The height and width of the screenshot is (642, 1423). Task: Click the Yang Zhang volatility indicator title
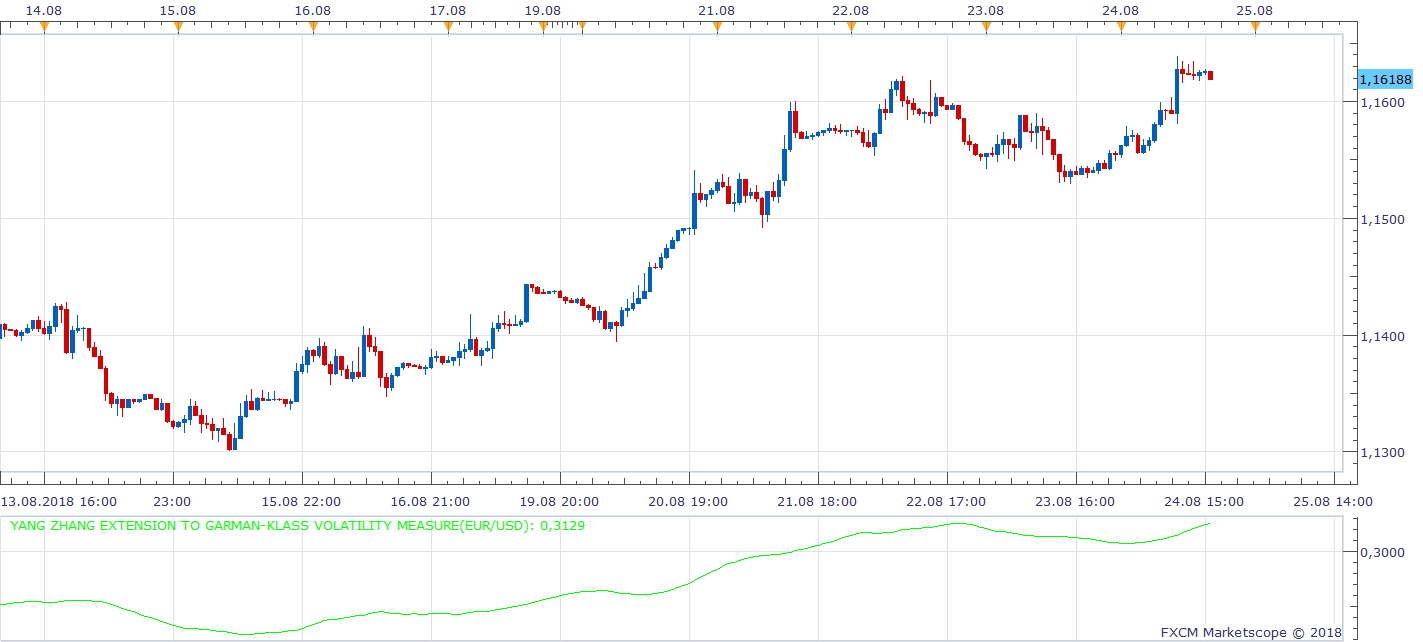point(297,525)
